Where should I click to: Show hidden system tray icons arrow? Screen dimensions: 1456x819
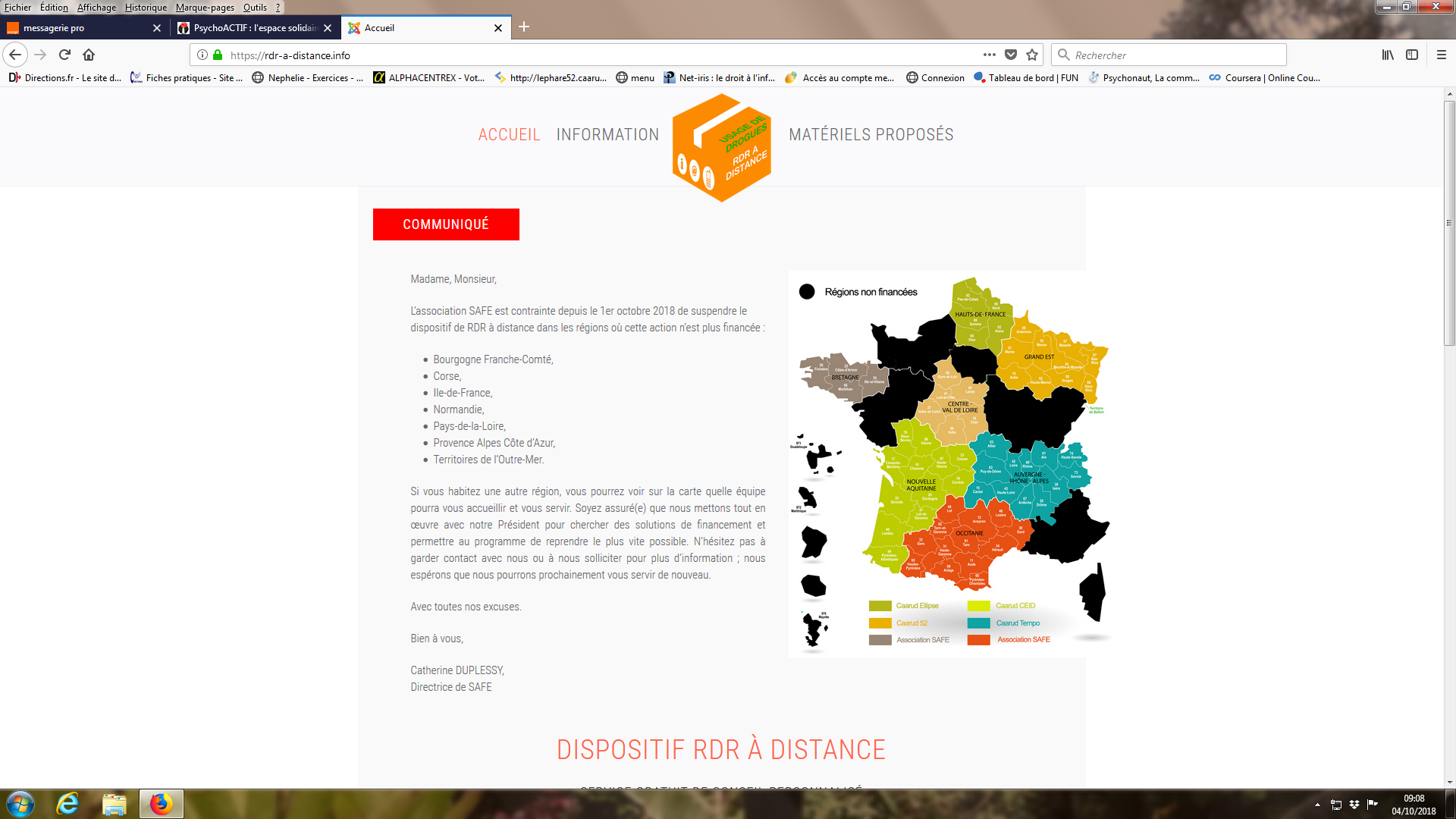point(1317,805)
